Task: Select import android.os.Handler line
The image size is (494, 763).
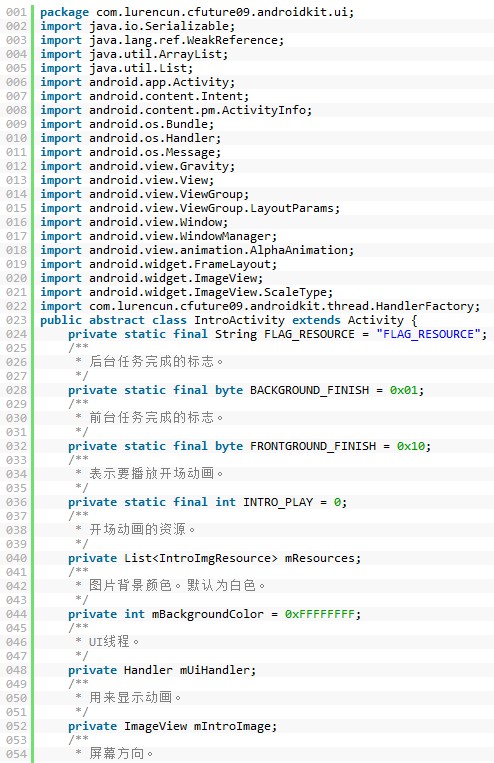Action: (130, 138)
